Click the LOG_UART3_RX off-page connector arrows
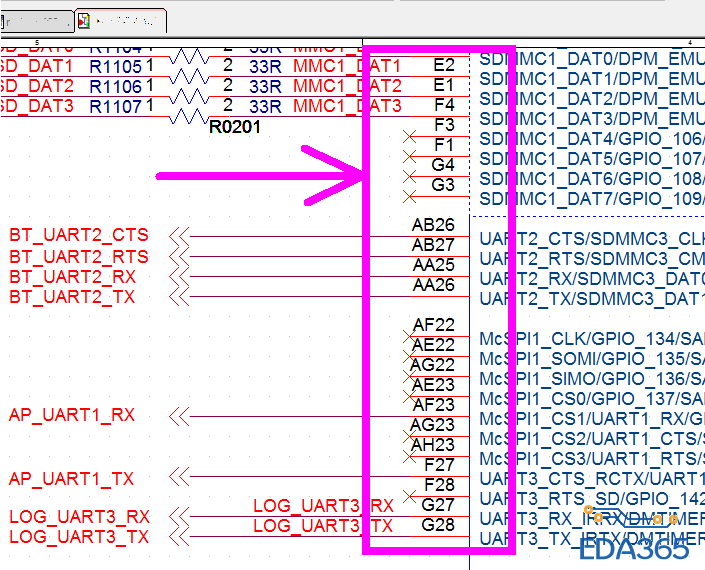Image resolution: width=705 pixels, height=570 pixels. point(179,517)
